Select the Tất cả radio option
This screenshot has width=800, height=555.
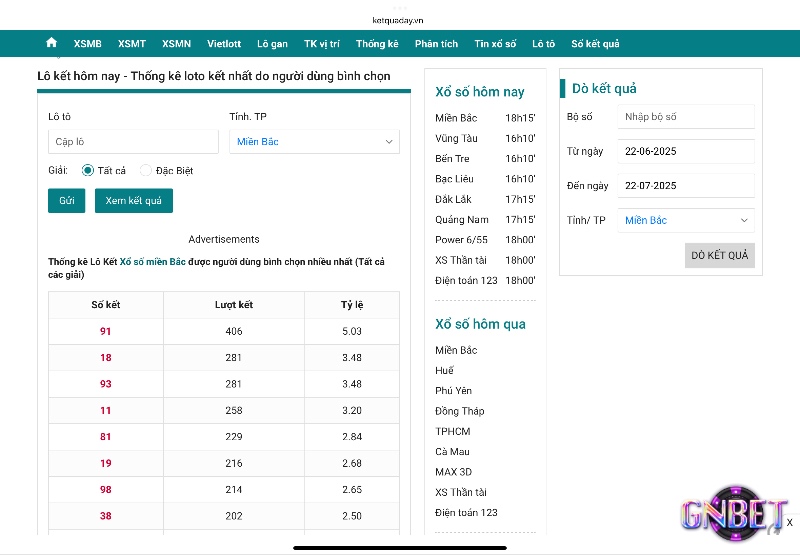88,170
